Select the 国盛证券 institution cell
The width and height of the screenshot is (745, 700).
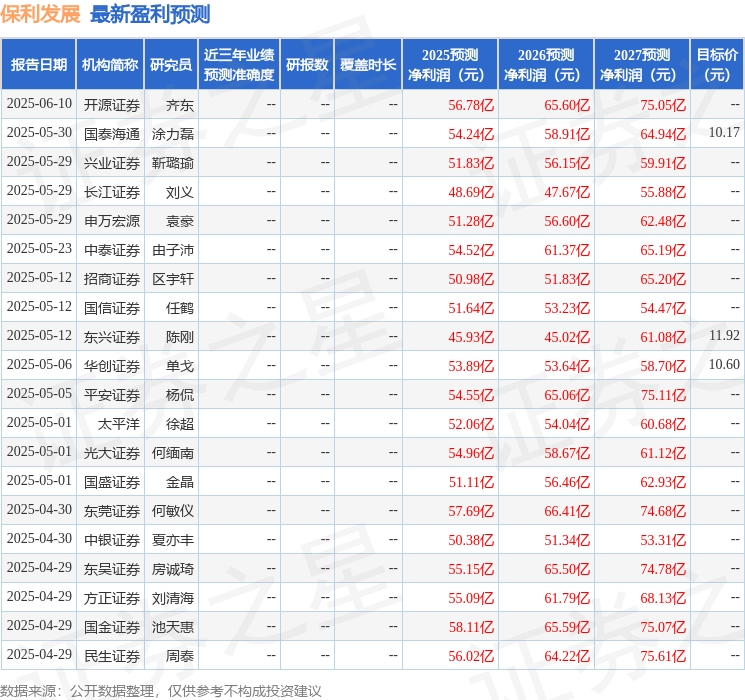click(x=112, y=482)
